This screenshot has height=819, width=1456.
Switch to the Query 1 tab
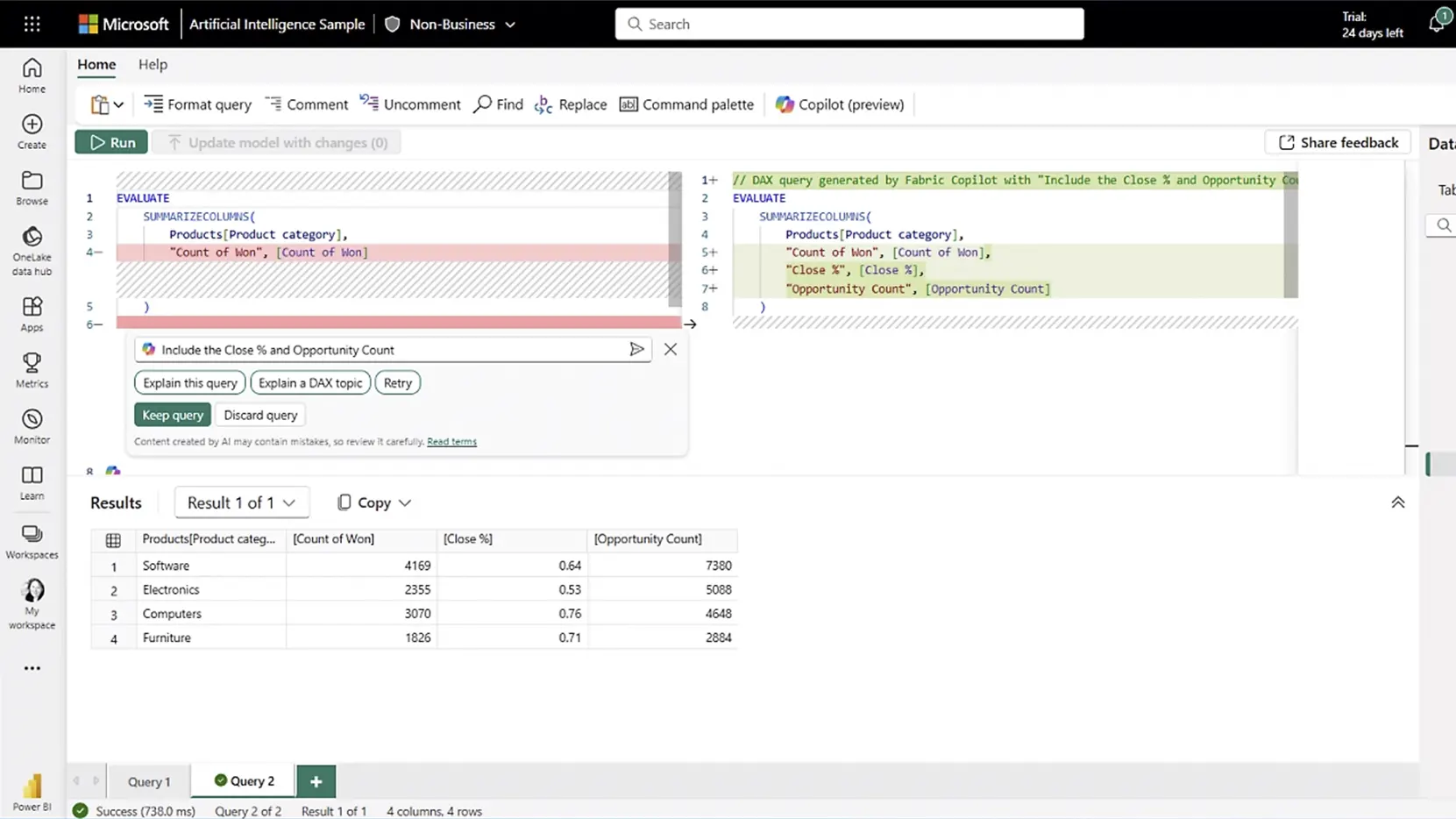tap(149, 781)
